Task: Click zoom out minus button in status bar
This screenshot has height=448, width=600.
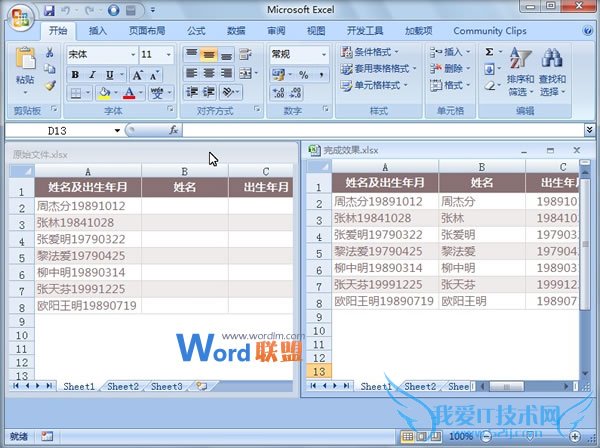Action: point(486,436)
